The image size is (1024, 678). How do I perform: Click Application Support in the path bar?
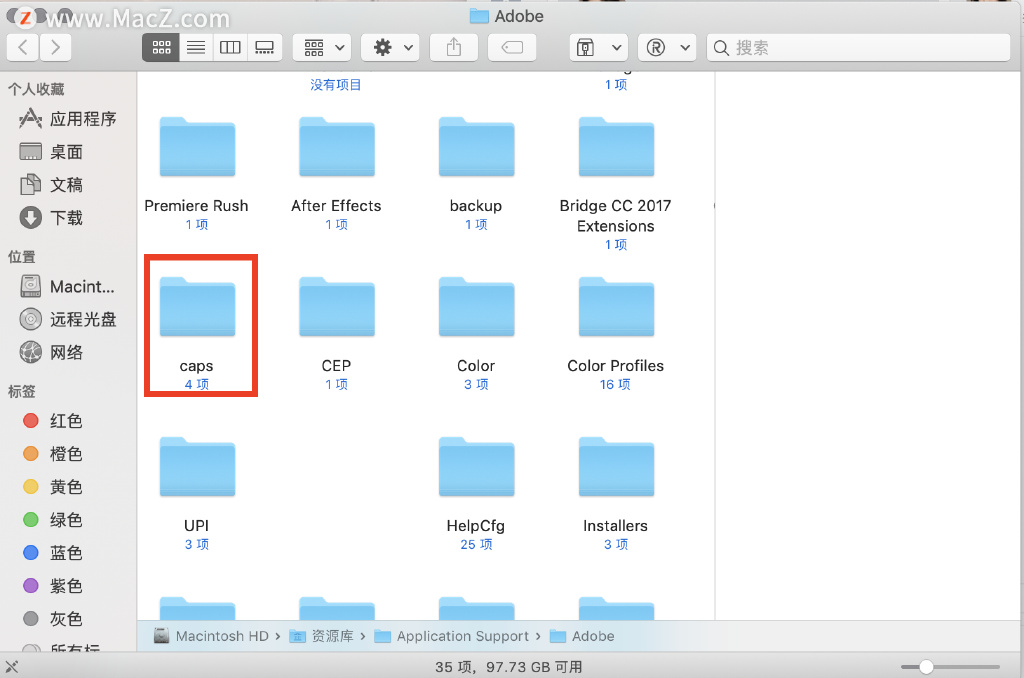pyautogui.click(x=452, y=636)
